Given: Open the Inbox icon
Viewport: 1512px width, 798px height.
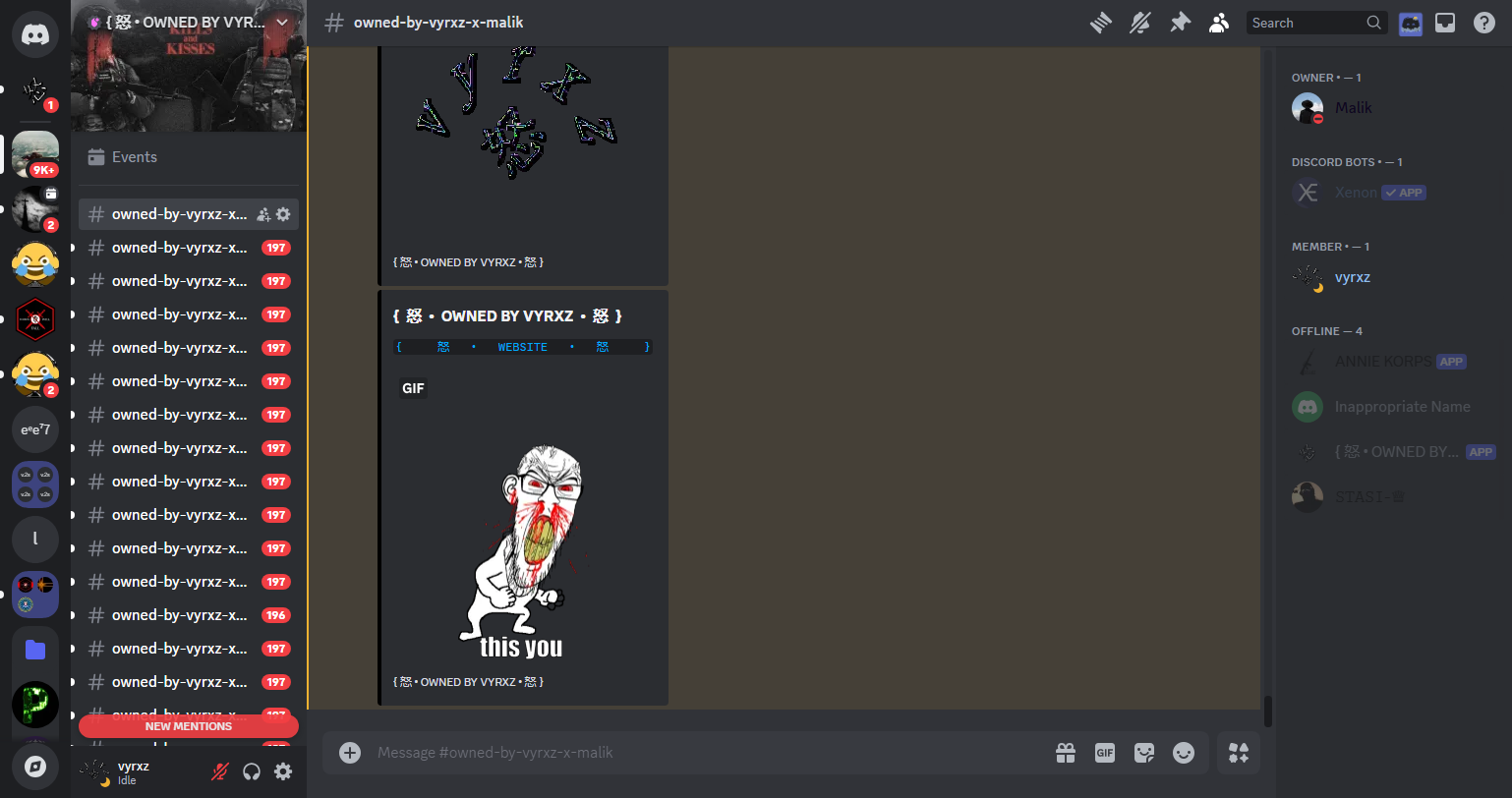Looking at the screenshot, I should tap(1445, 23).
